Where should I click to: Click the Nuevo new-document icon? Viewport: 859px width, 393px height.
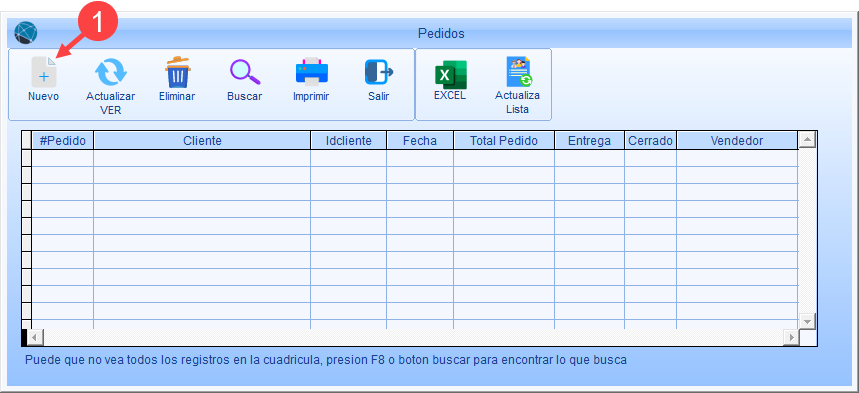(x=44, y=72)
